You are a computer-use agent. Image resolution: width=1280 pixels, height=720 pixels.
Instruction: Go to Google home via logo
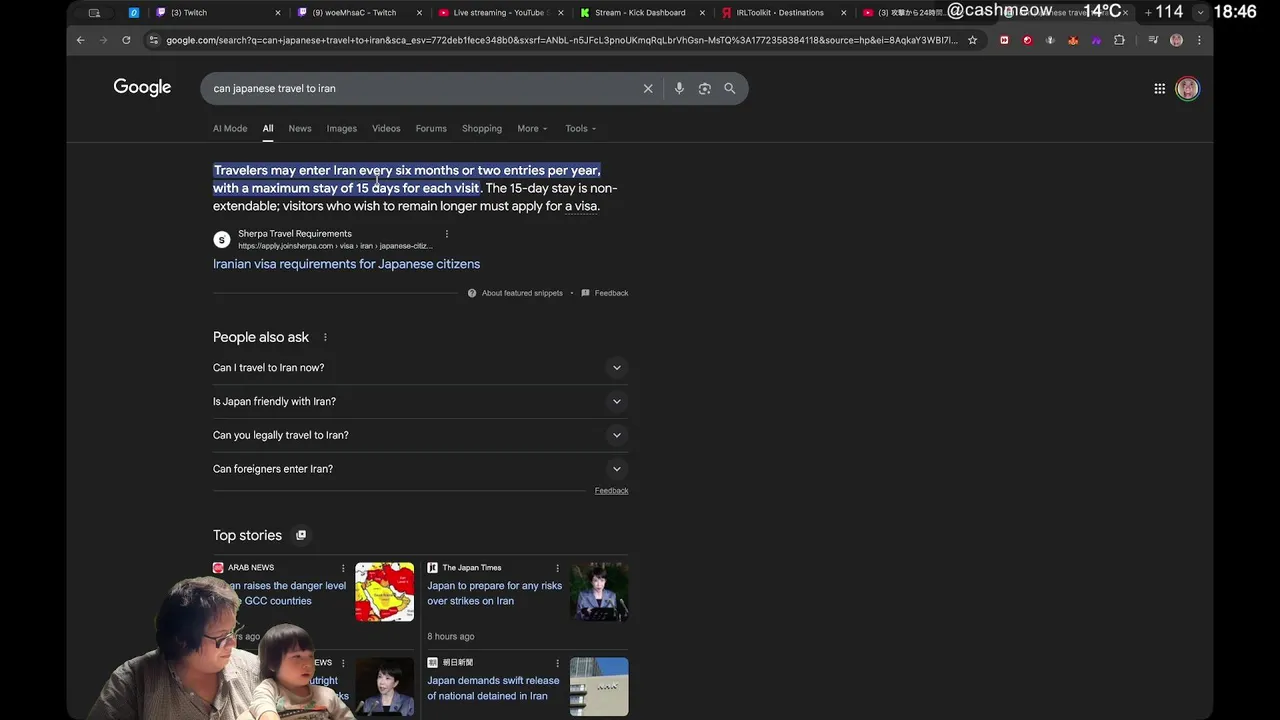pos(142,87)
